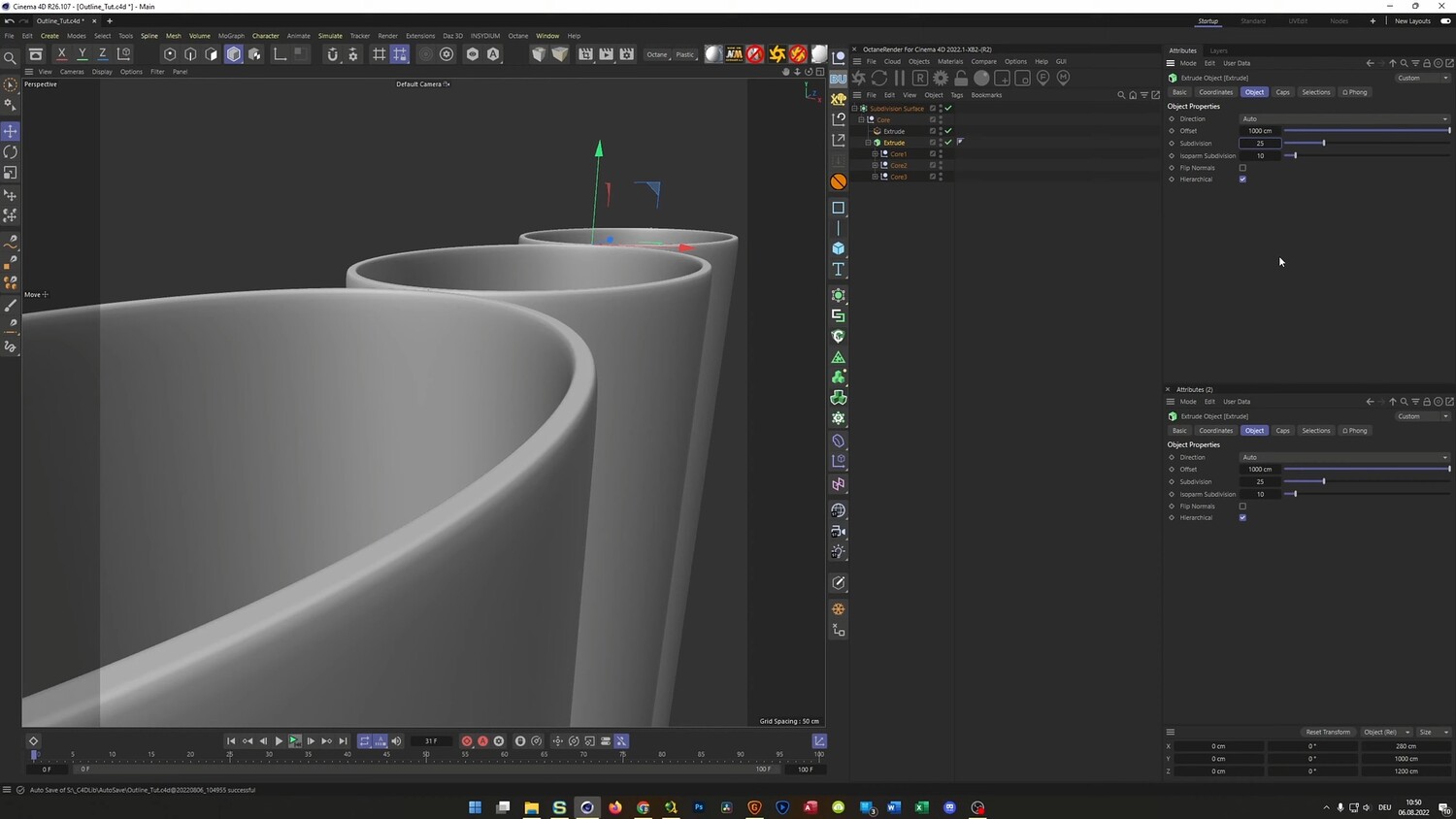Switch to Caps tab in upper Attributes panel

pyautogui.click(x=1282, y=92)
